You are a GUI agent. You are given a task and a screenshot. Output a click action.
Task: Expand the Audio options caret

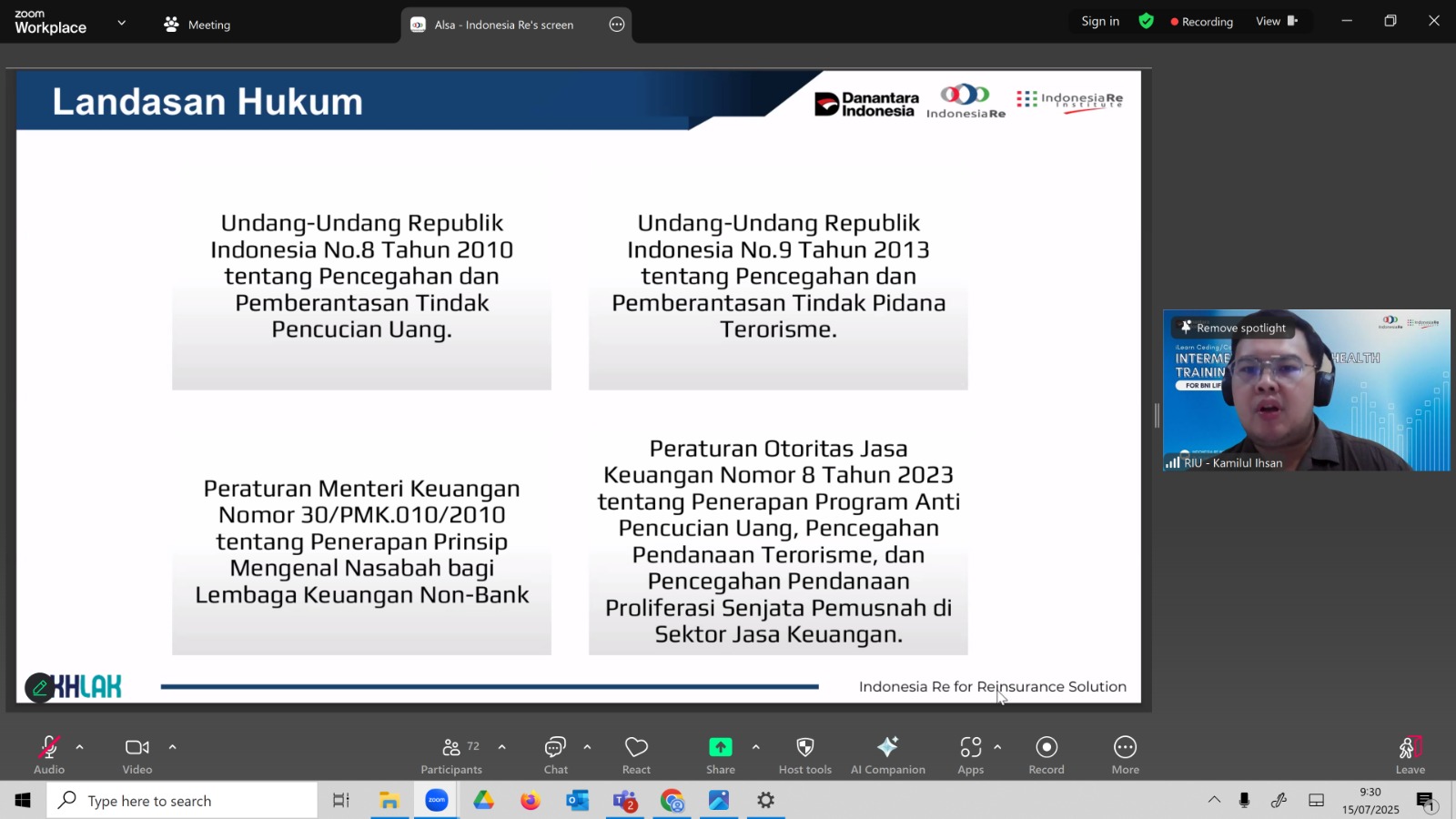click(80, 747)
